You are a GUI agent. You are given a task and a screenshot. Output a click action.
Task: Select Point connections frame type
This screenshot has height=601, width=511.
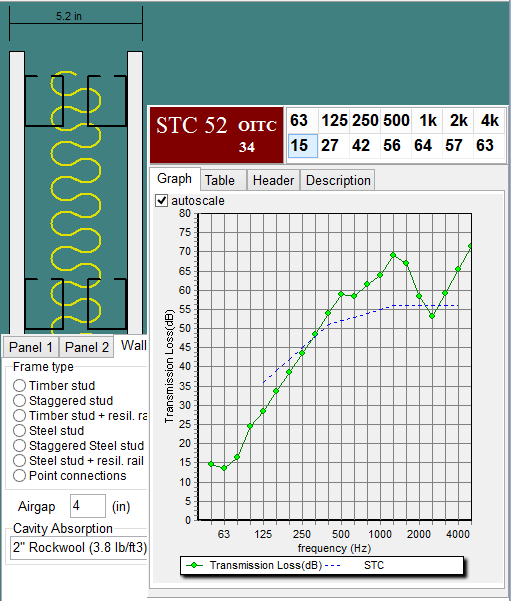coord(19,476)
